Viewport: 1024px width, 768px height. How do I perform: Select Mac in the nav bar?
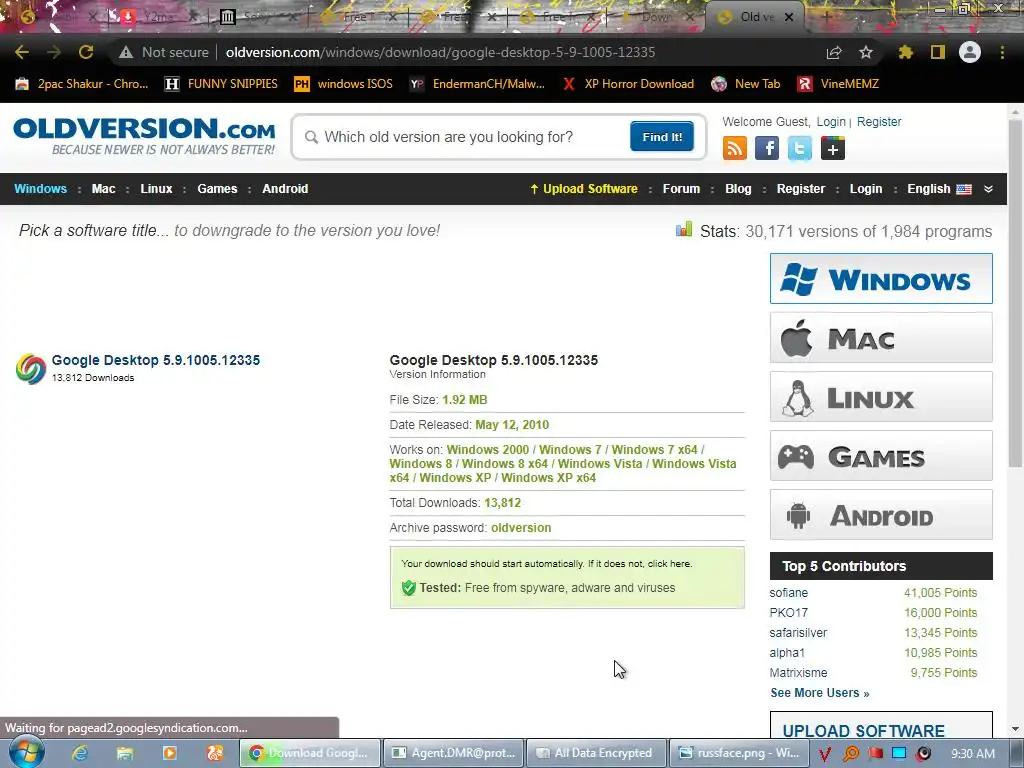coord(103,189)
